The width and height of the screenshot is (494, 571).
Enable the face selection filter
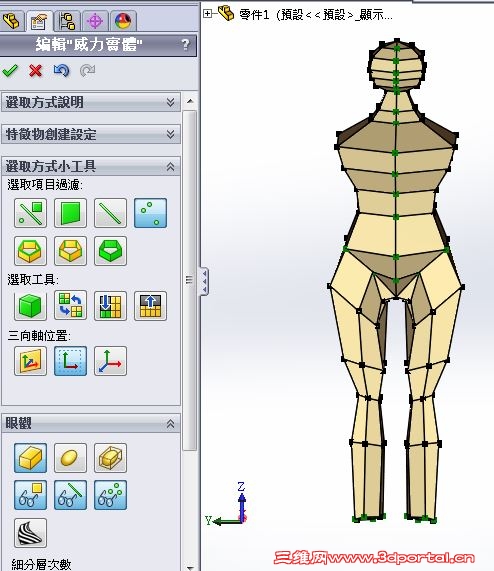(x=70, y=213)
